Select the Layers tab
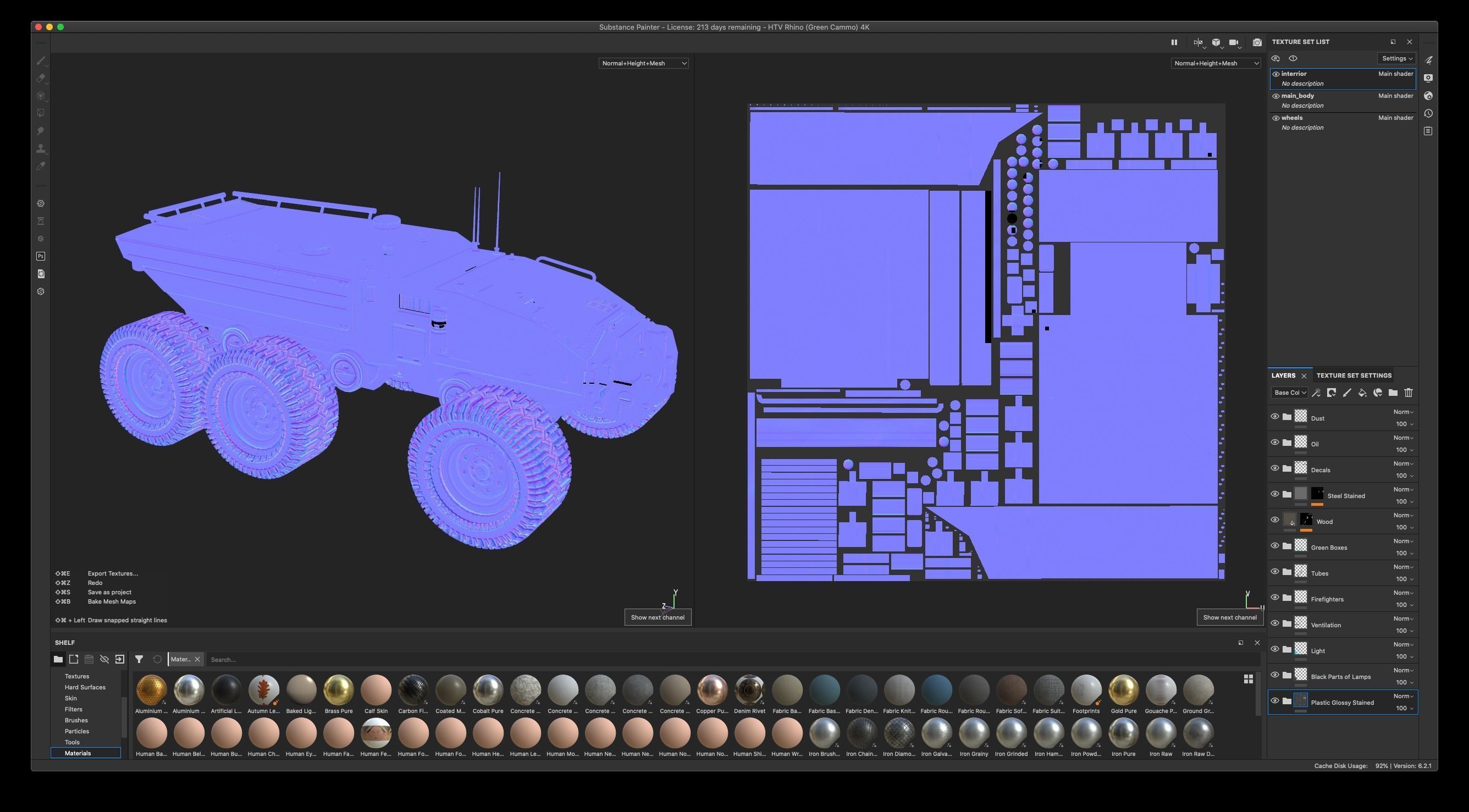1469x812 pixels. 1283,375
